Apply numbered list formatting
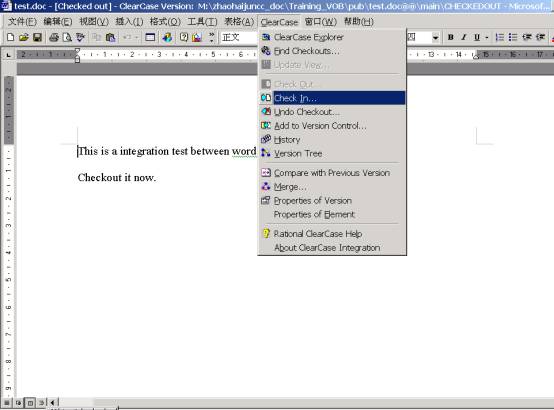The image size is (554, 410). pos(500,37)
